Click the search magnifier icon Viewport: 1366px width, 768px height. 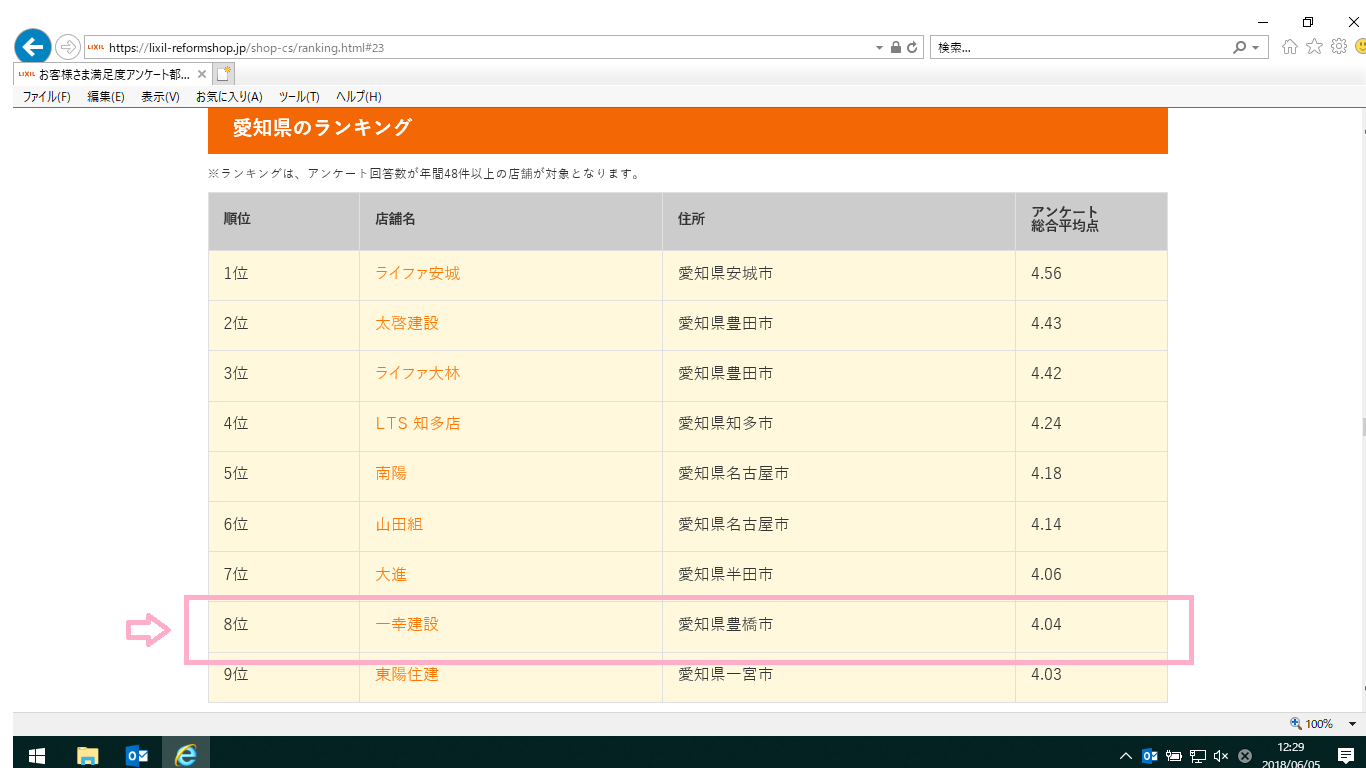pyautogui.click(x=1240, y=47)
